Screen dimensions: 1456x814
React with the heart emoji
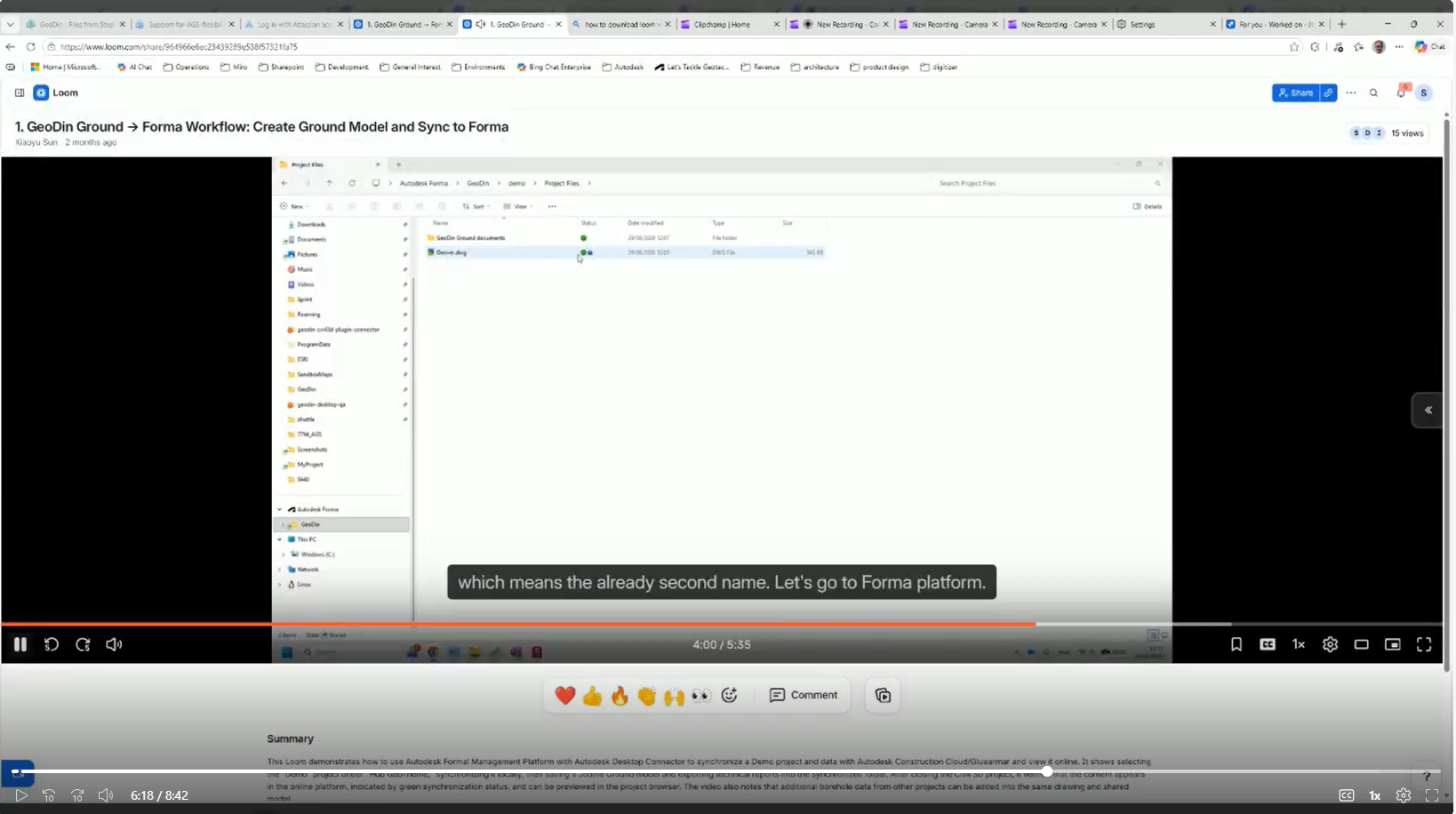[x=565, y=695]
